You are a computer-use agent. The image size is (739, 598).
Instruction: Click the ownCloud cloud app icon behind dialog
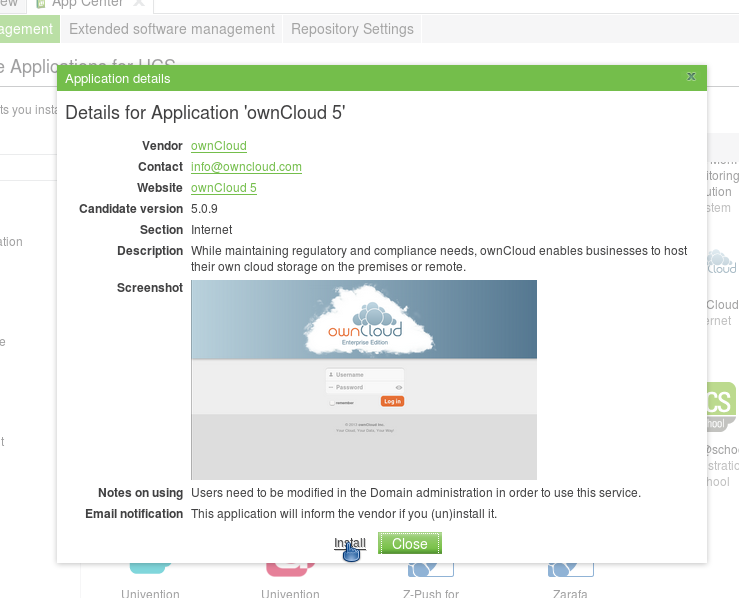click(721, 263)
